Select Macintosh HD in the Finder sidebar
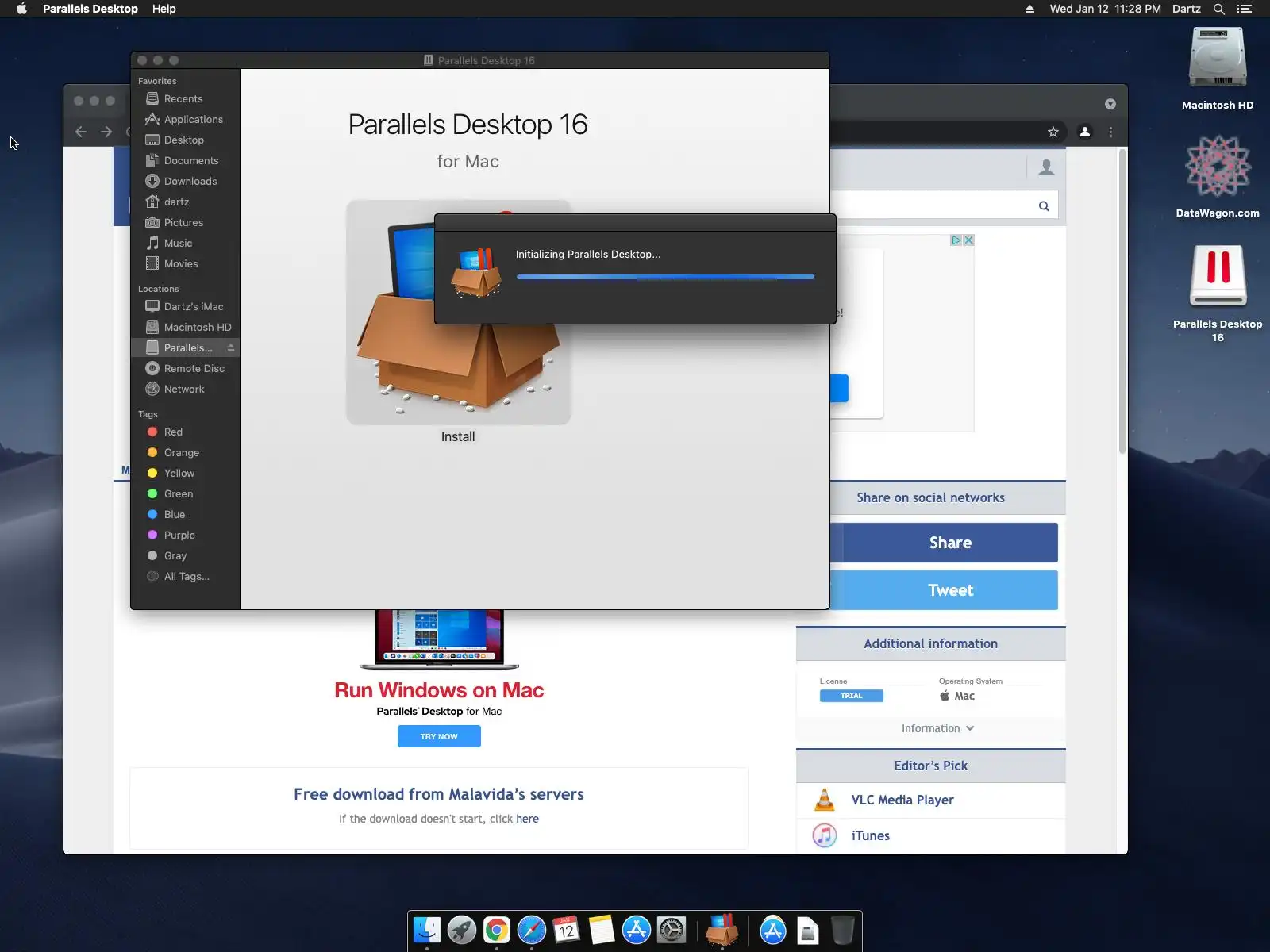 pyautogui.click(x=185, y=327)
